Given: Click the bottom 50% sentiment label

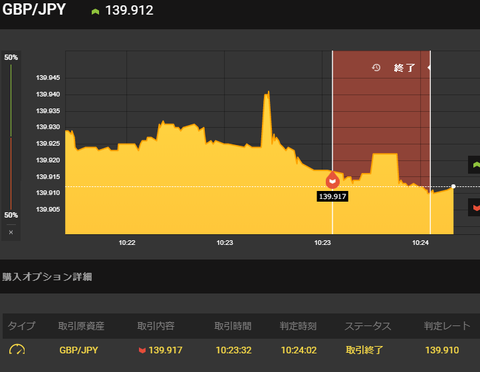Looking at the screenshot, I should point(11,215).
